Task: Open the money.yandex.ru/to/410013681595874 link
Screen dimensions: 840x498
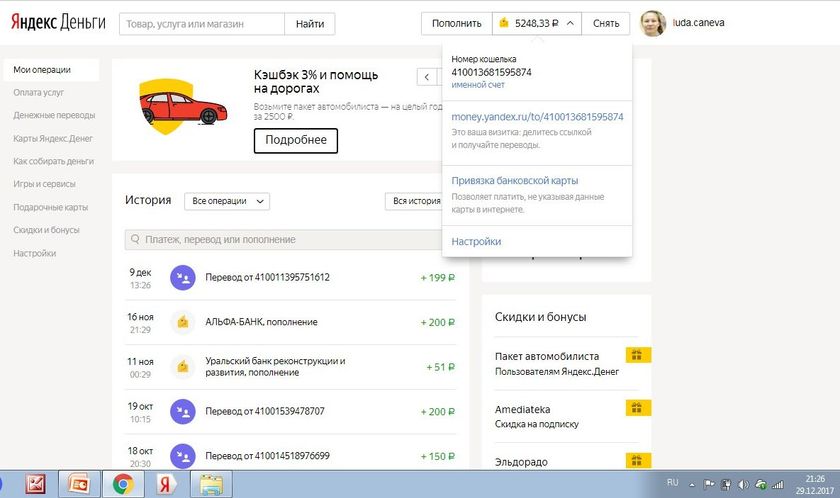Action: [537, 117]
